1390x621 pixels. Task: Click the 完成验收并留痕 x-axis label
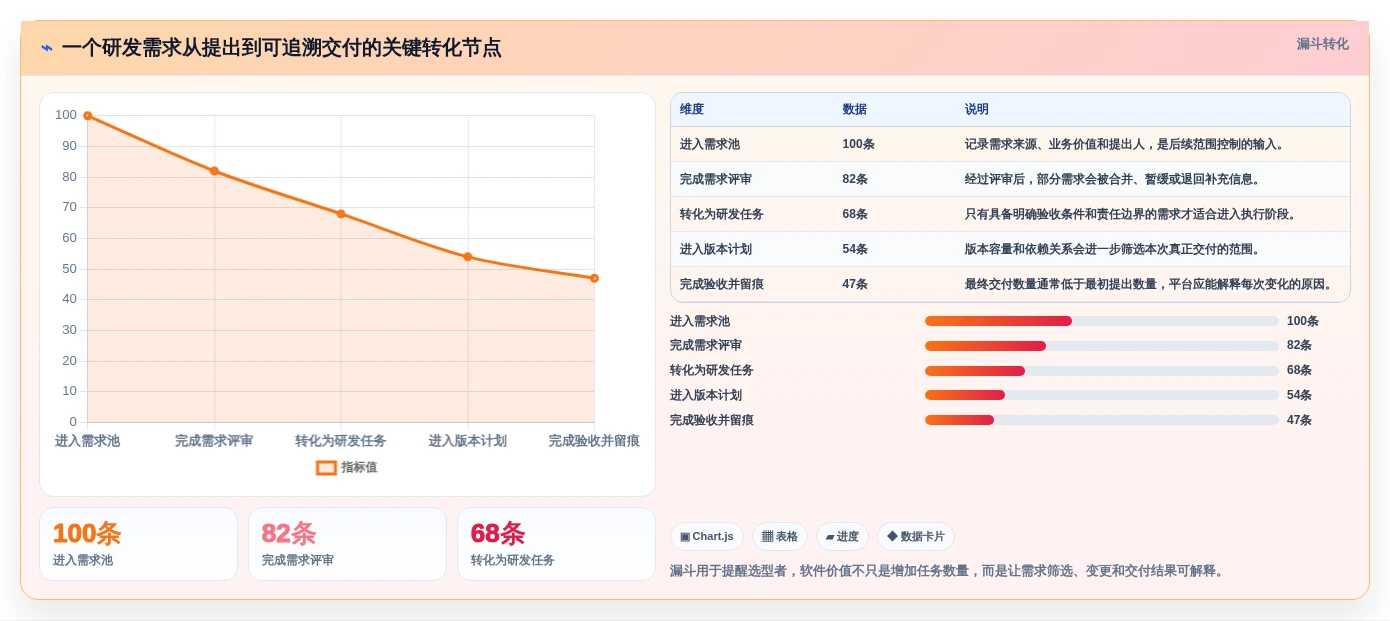click(x=594, y=441)
